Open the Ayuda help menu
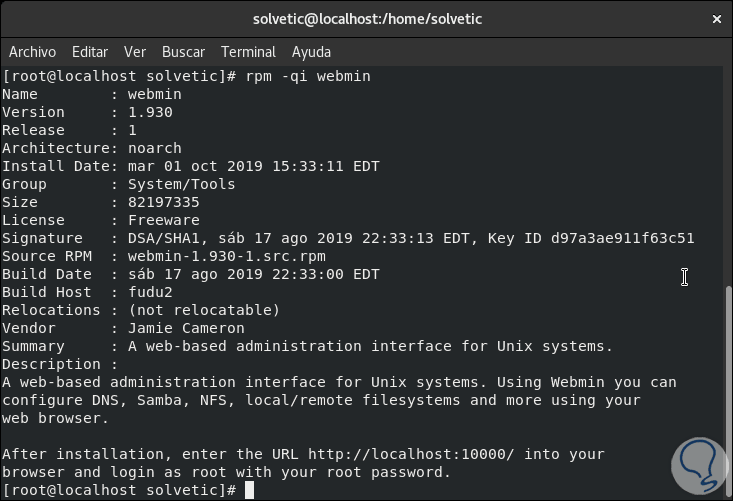The width and height of the screenshot is (733, 501). (311, 52)
